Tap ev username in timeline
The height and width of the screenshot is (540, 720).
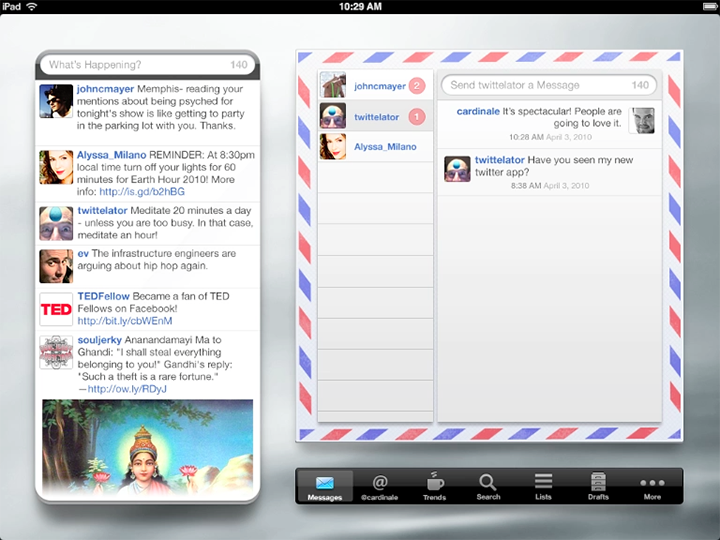(83, 253)
